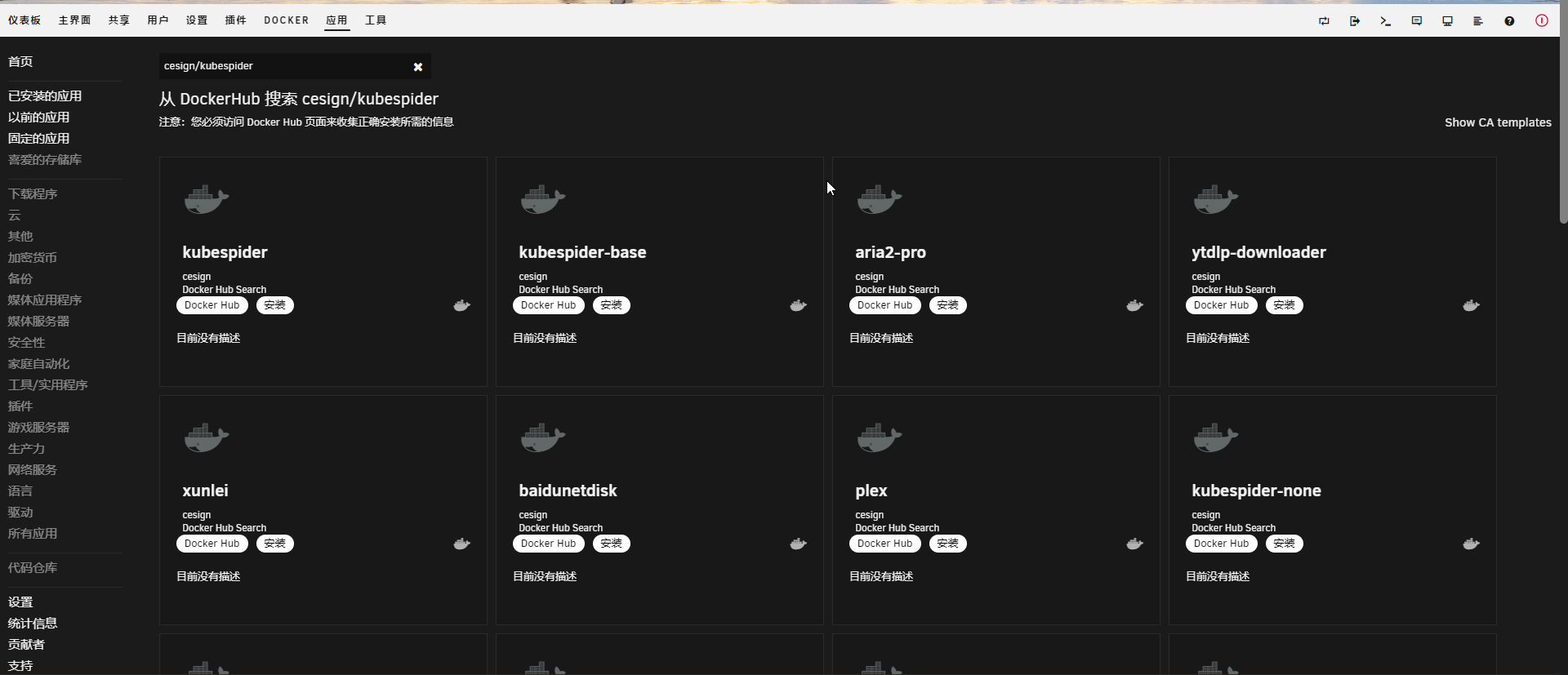The height and width of the screenshot is (675, 1568).
Task: Click the help question-mark icon
Action: pyautogui.click(x=1510, y=21)
